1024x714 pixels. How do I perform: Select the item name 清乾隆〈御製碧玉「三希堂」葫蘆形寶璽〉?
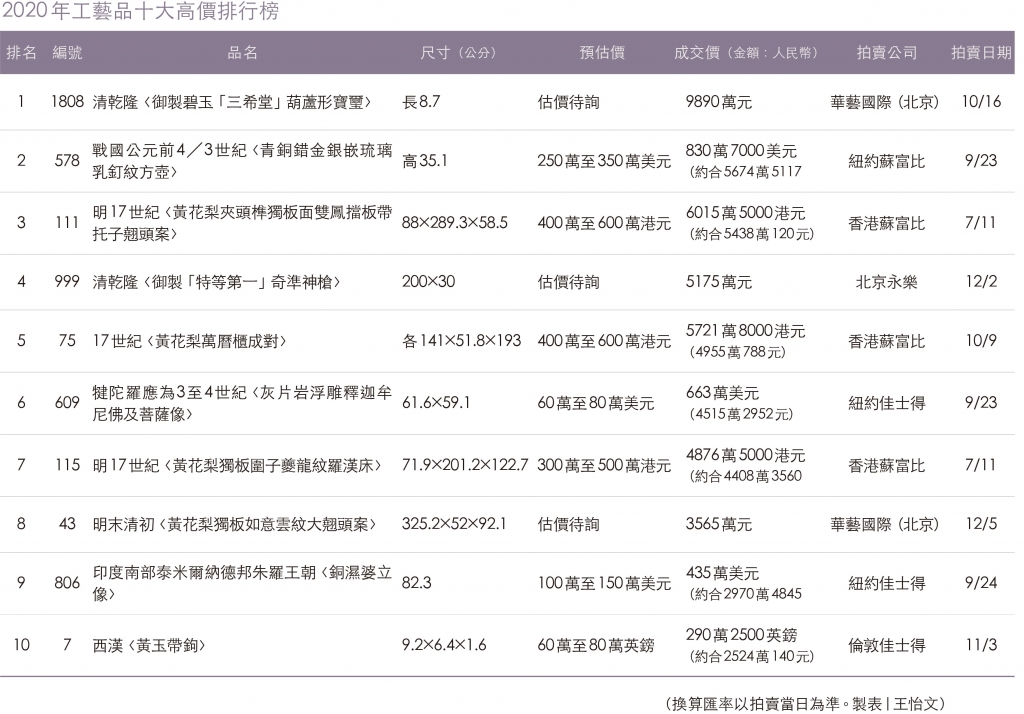click(x=232, y=102)
